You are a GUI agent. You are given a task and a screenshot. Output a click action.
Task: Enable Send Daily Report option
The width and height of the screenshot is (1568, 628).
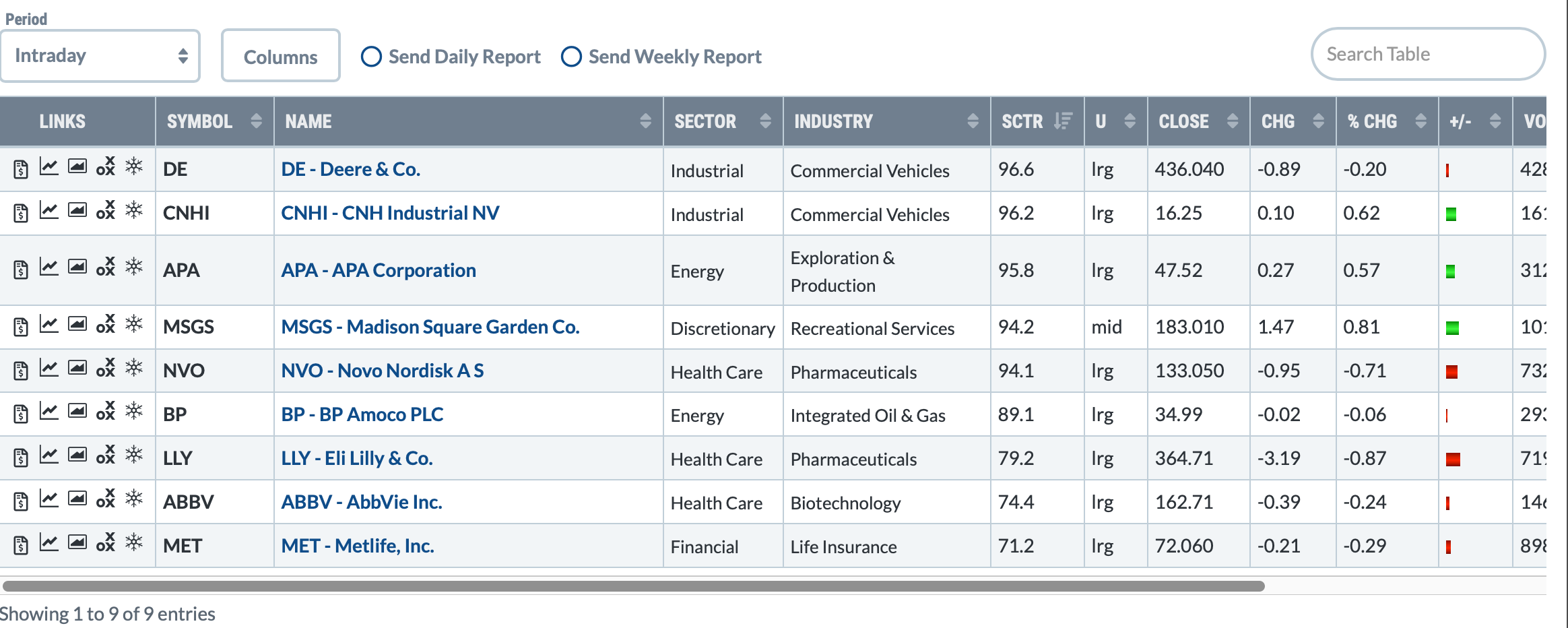pyautogui.click(x=371, y=57)
